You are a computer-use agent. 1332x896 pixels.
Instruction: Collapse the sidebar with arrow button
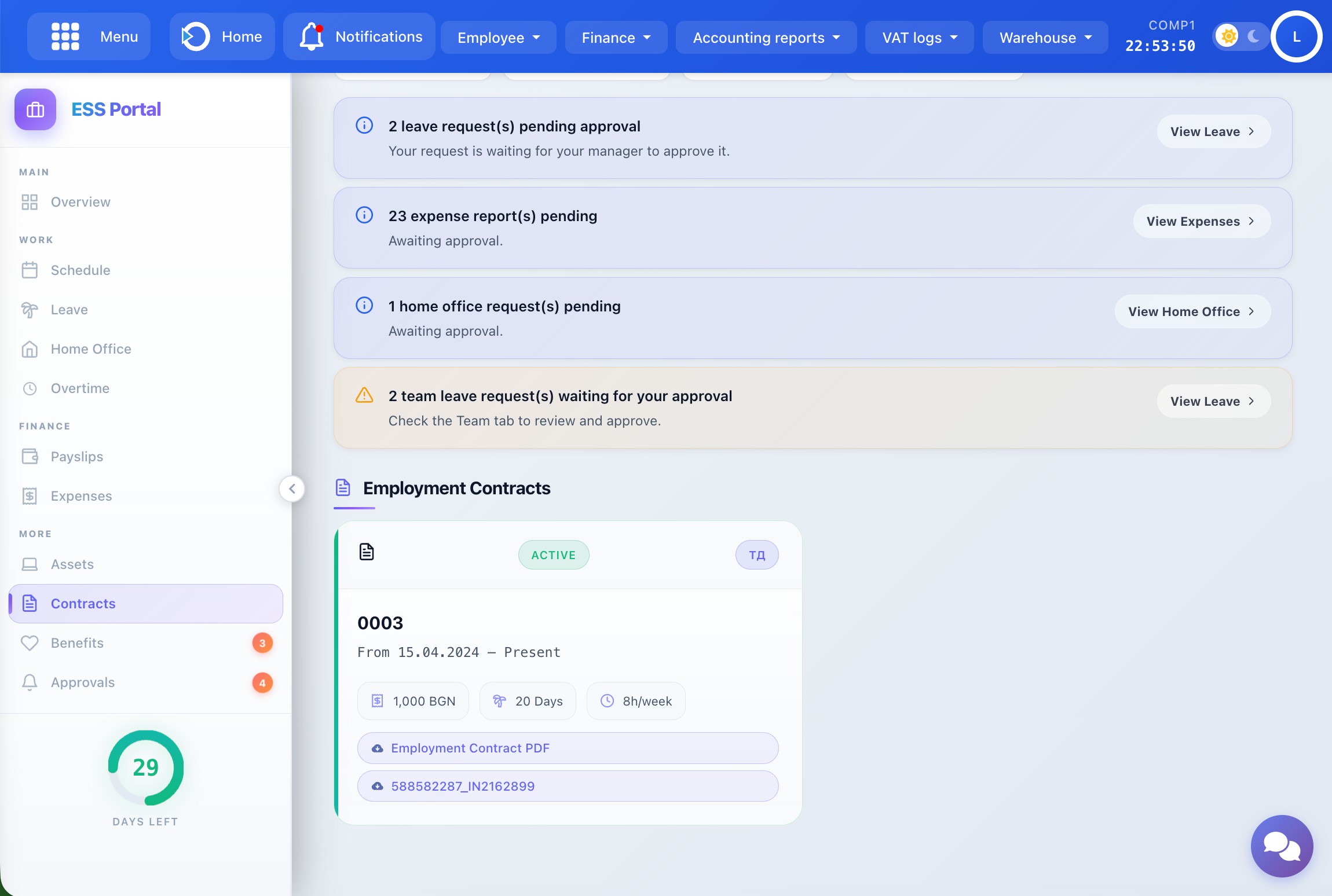pos(292,489)
